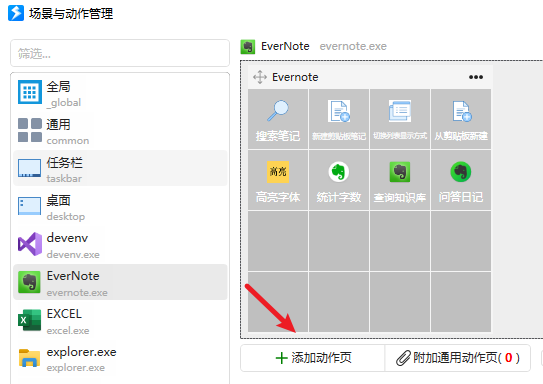Choose the EXCEL excel.exe scene

tap(120, 321)
